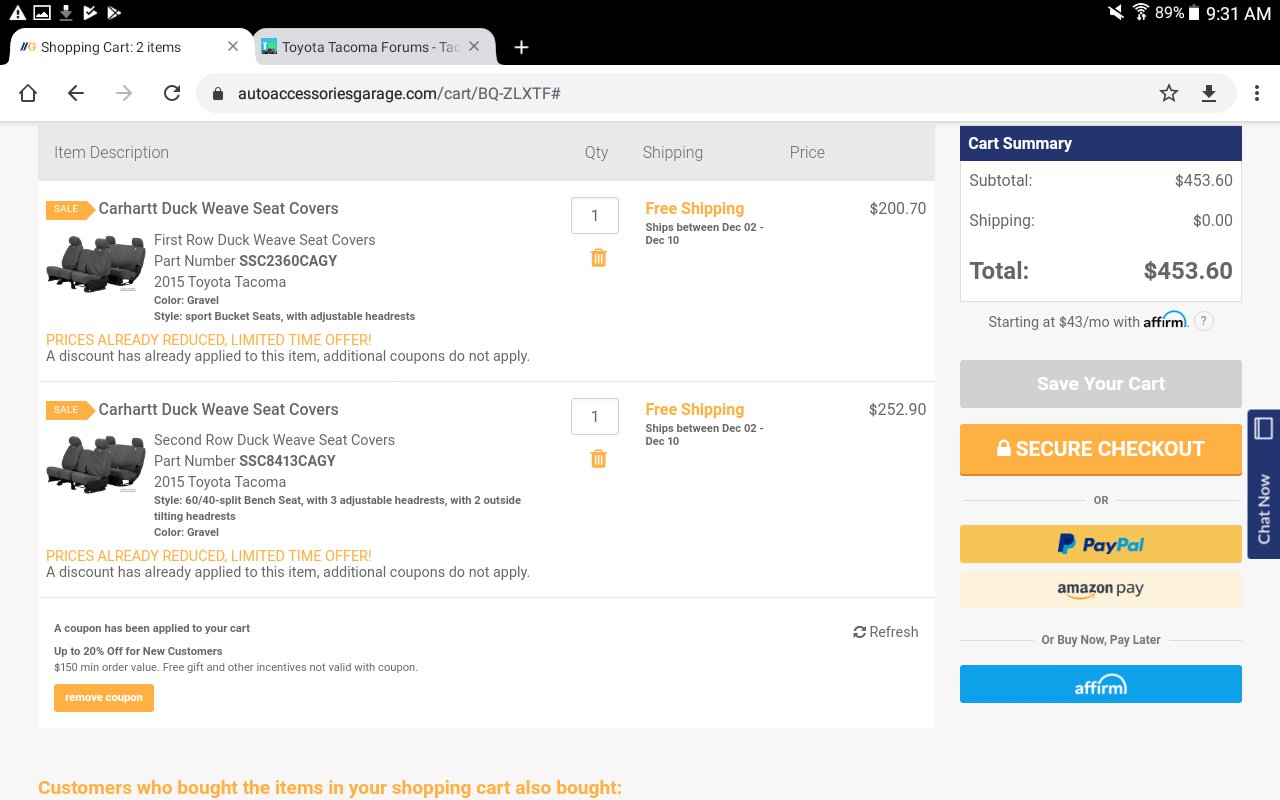The height and width of the screenshot is (800, 1280).
Task: Delete First Row seat covers with trash icon
Action: click(598, 258)
